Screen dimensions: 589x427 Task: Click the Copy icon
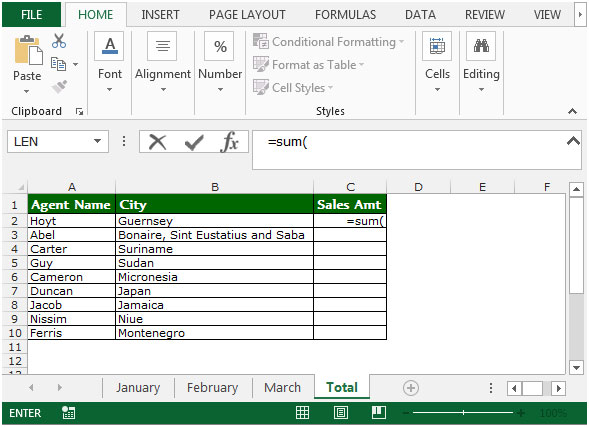pyautogui.click(x=58, y=64)
